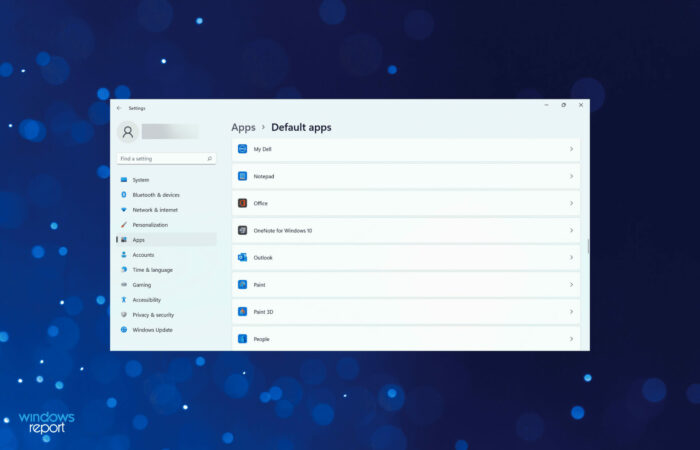
Task: Click the Gaming controller icon
Action: click(124, 285)
